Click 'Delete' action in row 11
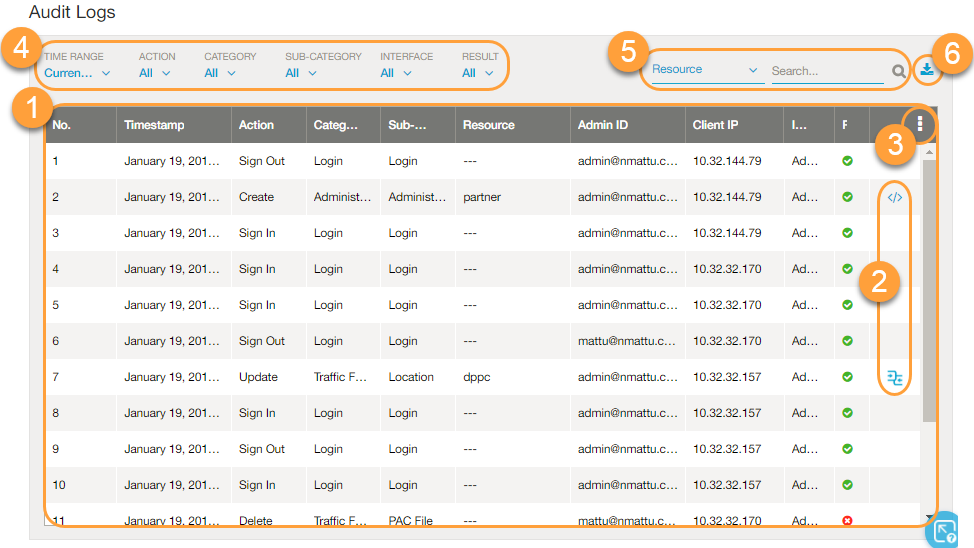This screenshot has width=974, height=548. pos(255,521)
